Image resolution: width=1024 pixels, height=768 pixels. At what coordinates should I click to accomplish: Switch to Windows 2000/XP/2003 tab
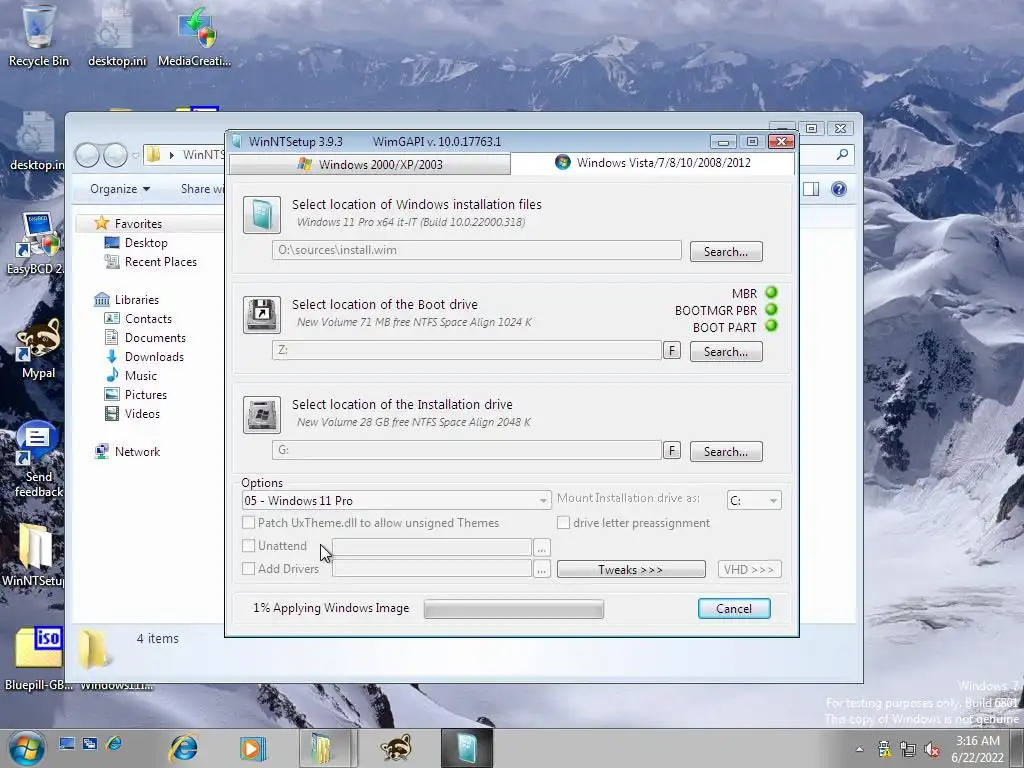pyautogui.click(x=370, y=165)
